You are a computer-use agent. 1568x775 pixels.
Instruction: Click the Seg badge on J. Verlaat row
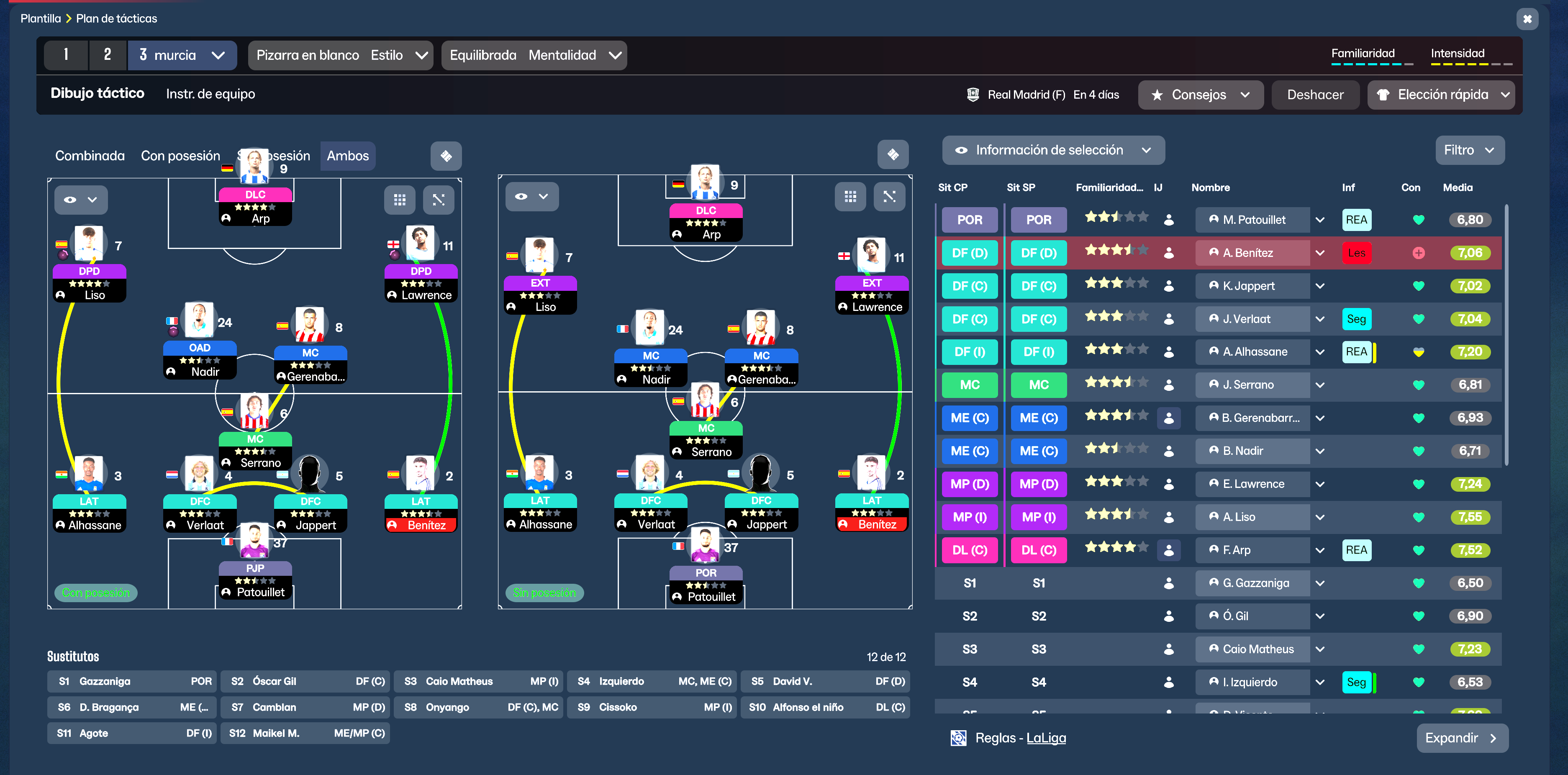pos(1356,319)
